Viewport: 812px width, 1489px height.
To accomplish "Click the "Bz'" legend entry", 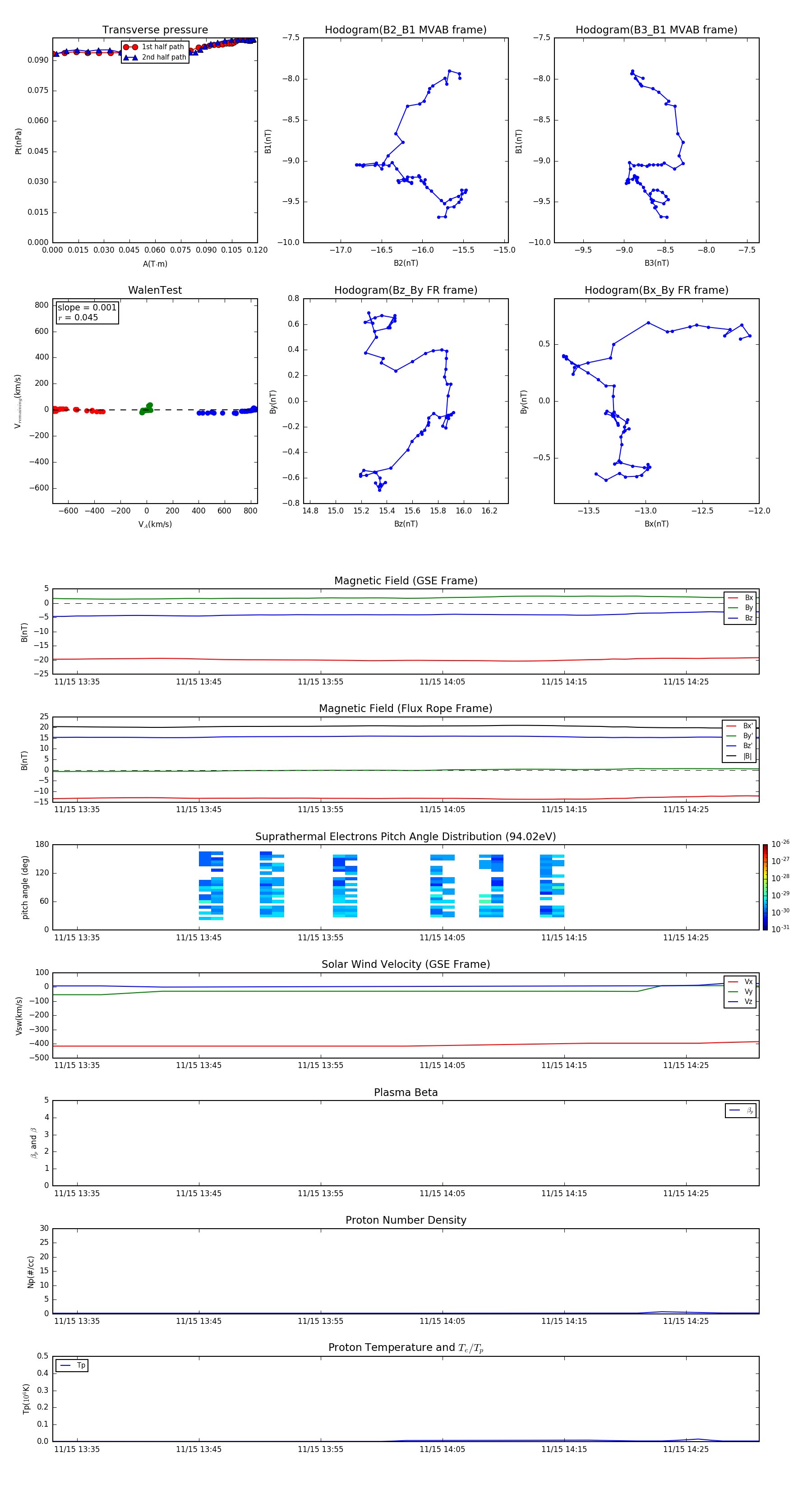I will point(740,746).
